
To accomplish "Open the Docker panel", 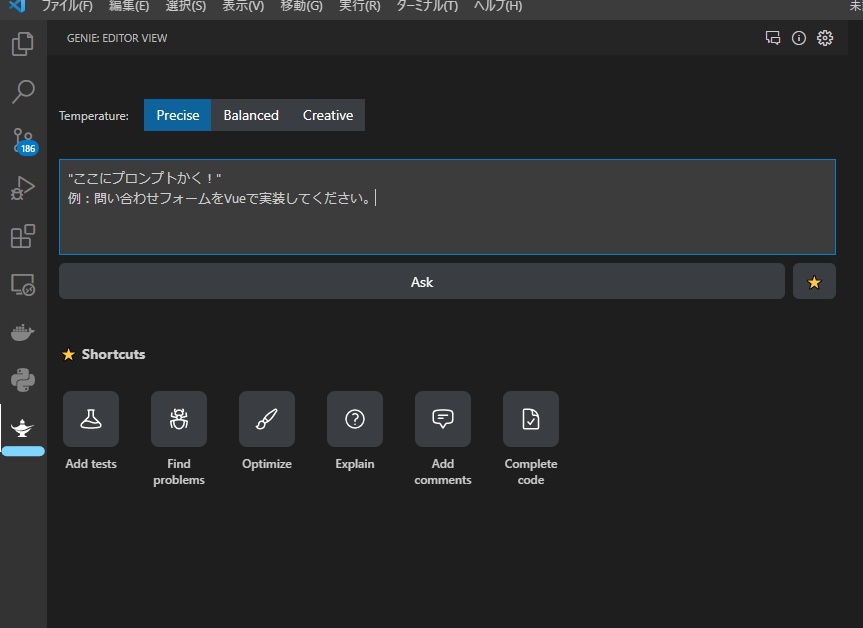I will [x=23, y=332].
